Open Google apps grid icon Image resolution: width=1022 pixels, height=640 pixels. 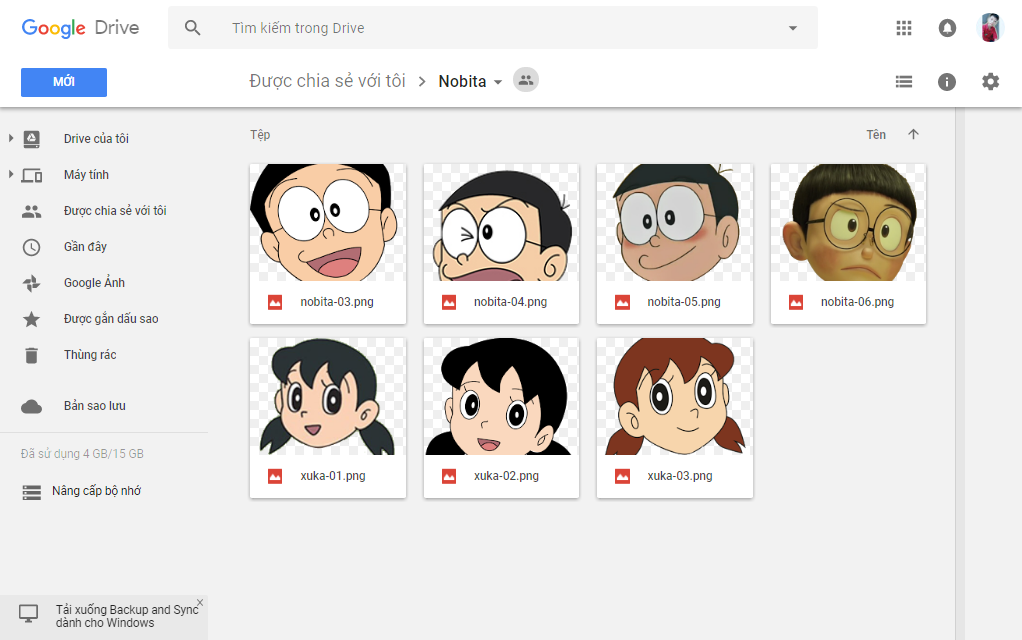tap(903, 28)
